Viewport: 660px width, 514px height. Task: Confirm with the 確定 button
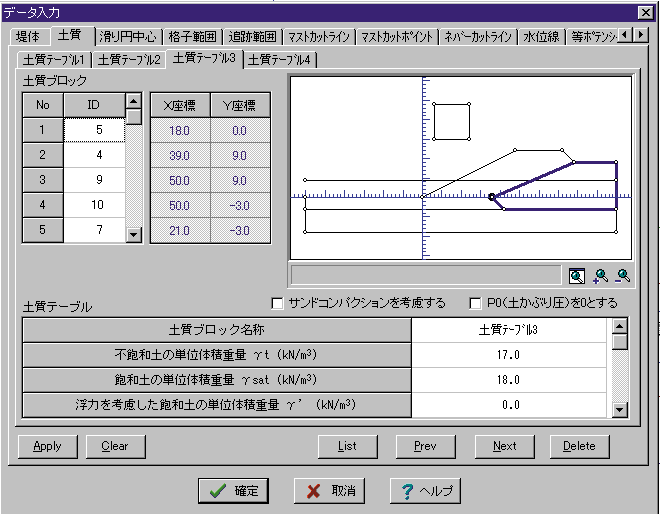coord(233,491)
